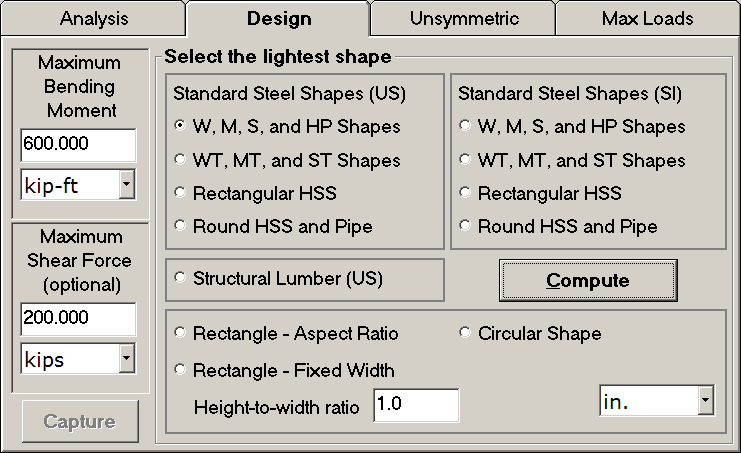Open the Unsymmetric tab
741x453 pixels.
pos(463,18)
